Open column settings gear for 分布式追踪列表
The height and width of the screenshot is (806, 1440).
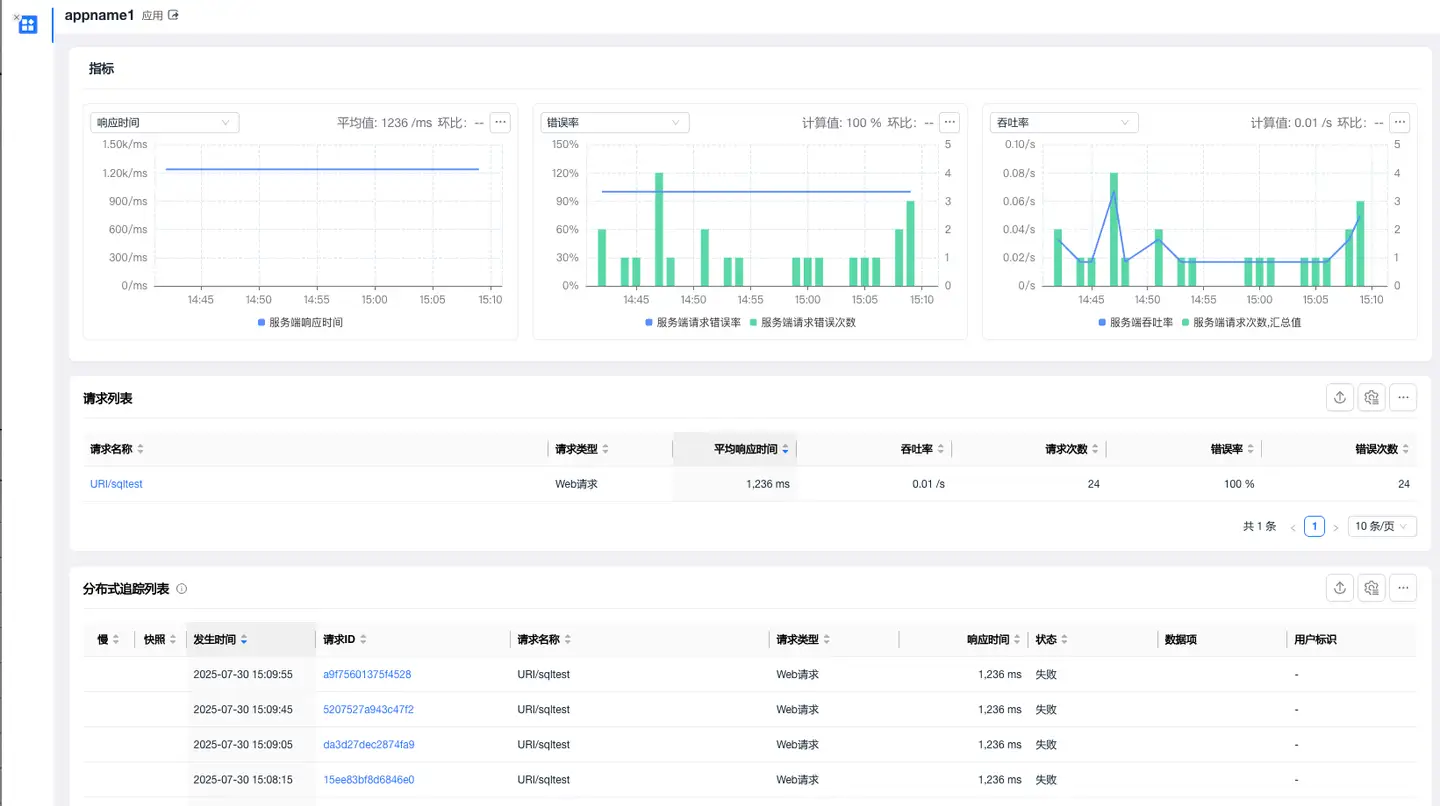click(x=1371, y=587)
